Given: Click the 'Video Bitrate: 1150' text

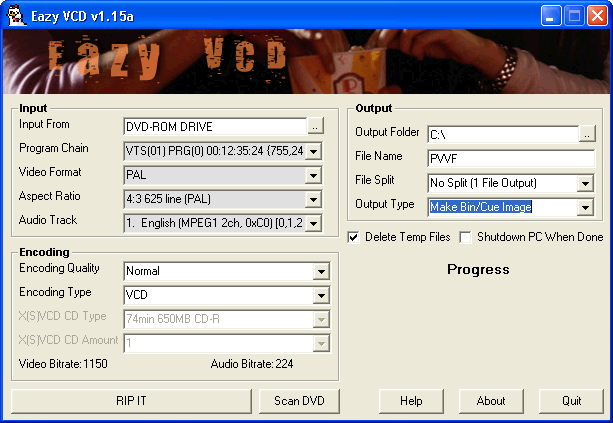Looking at the screenshot, I should (63, 364).
